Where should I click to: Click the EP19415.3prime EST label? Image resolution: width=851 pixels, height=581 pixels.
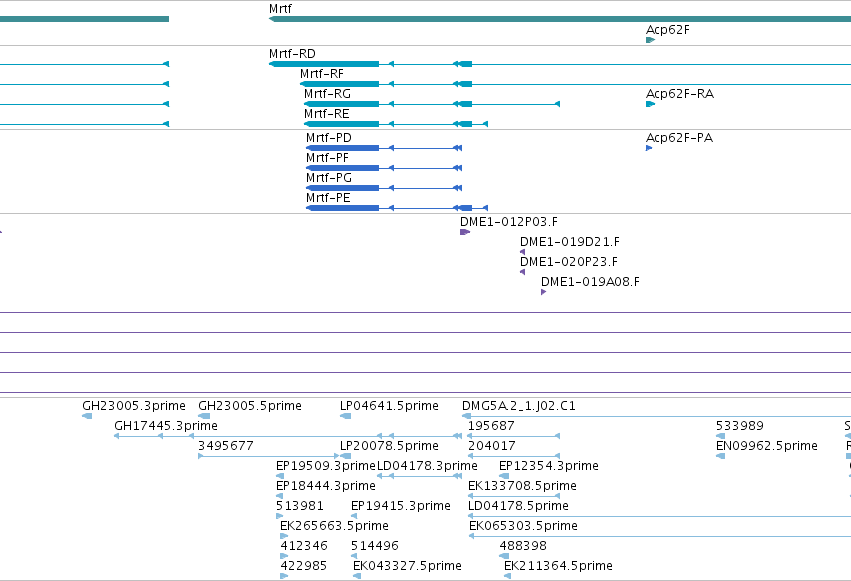pyautogui.click(x=401, y=506)
